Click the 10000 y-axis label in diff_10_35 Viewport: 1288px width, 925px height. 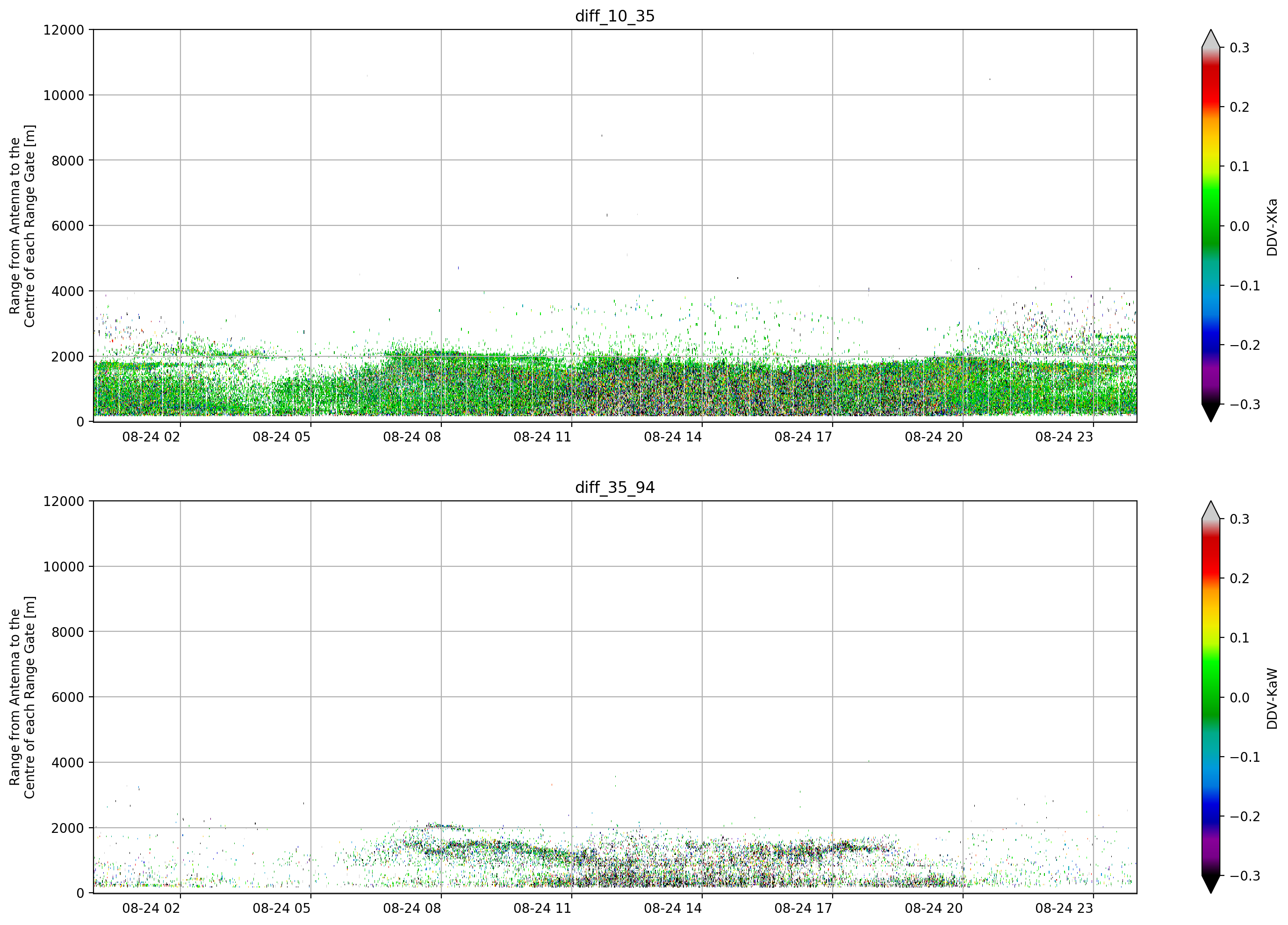coord(64,95)
